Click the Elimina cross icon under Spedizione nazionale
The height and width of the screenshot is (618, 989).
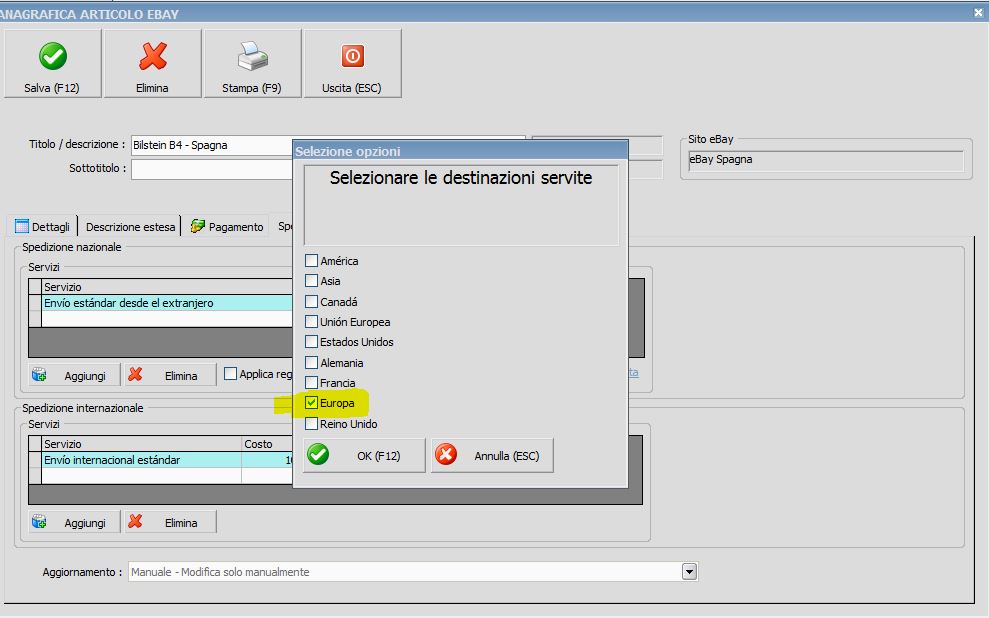(x=135, y=375)
